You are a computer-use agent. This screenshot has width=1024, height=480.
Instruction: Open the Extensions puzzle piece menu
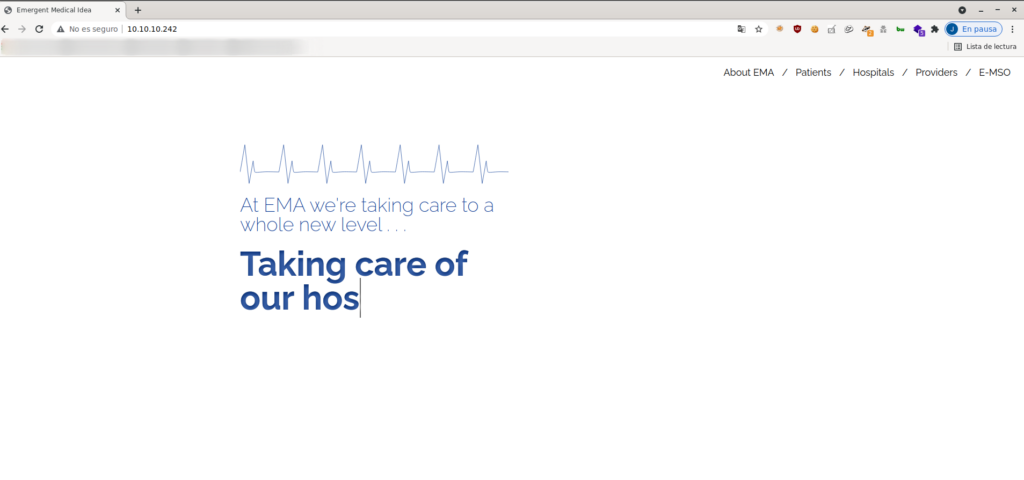[x=935, y=29]
